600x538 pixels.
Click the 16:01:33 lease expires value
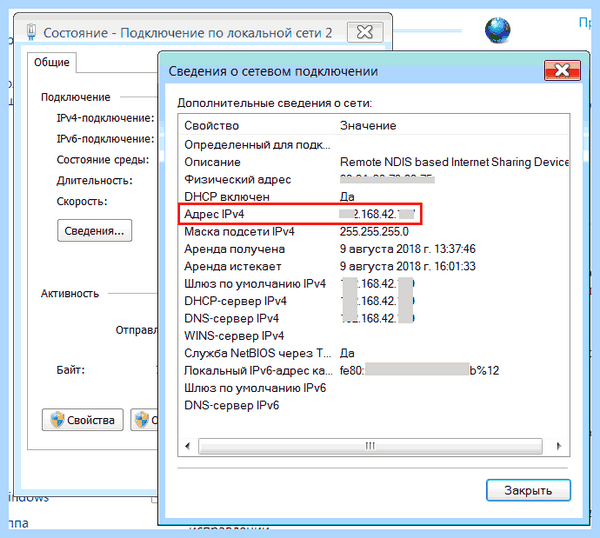pos(455,266)
